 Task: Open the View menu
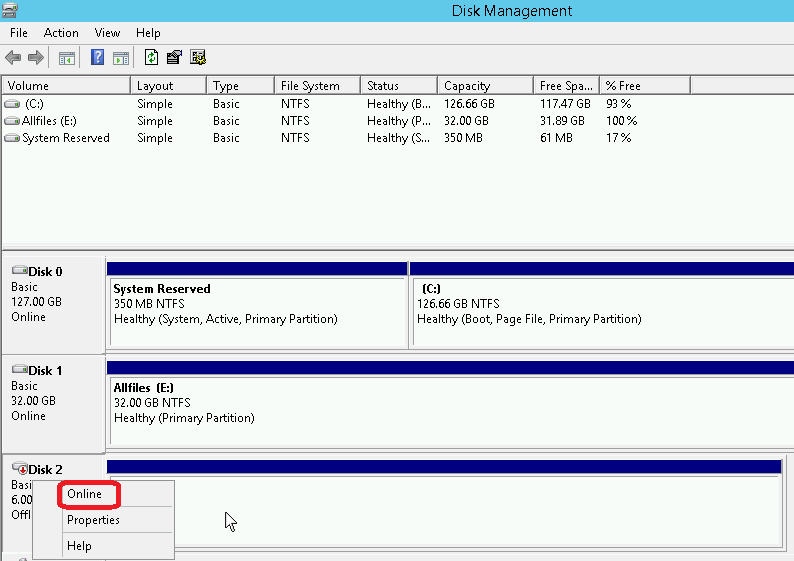tap(107, 33)
